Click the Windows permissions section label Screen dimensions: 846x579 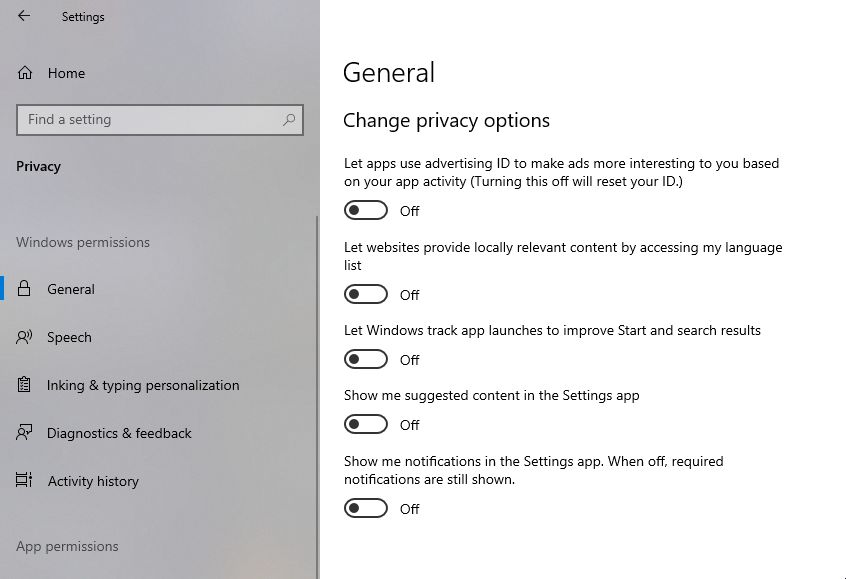pos(83,242)
